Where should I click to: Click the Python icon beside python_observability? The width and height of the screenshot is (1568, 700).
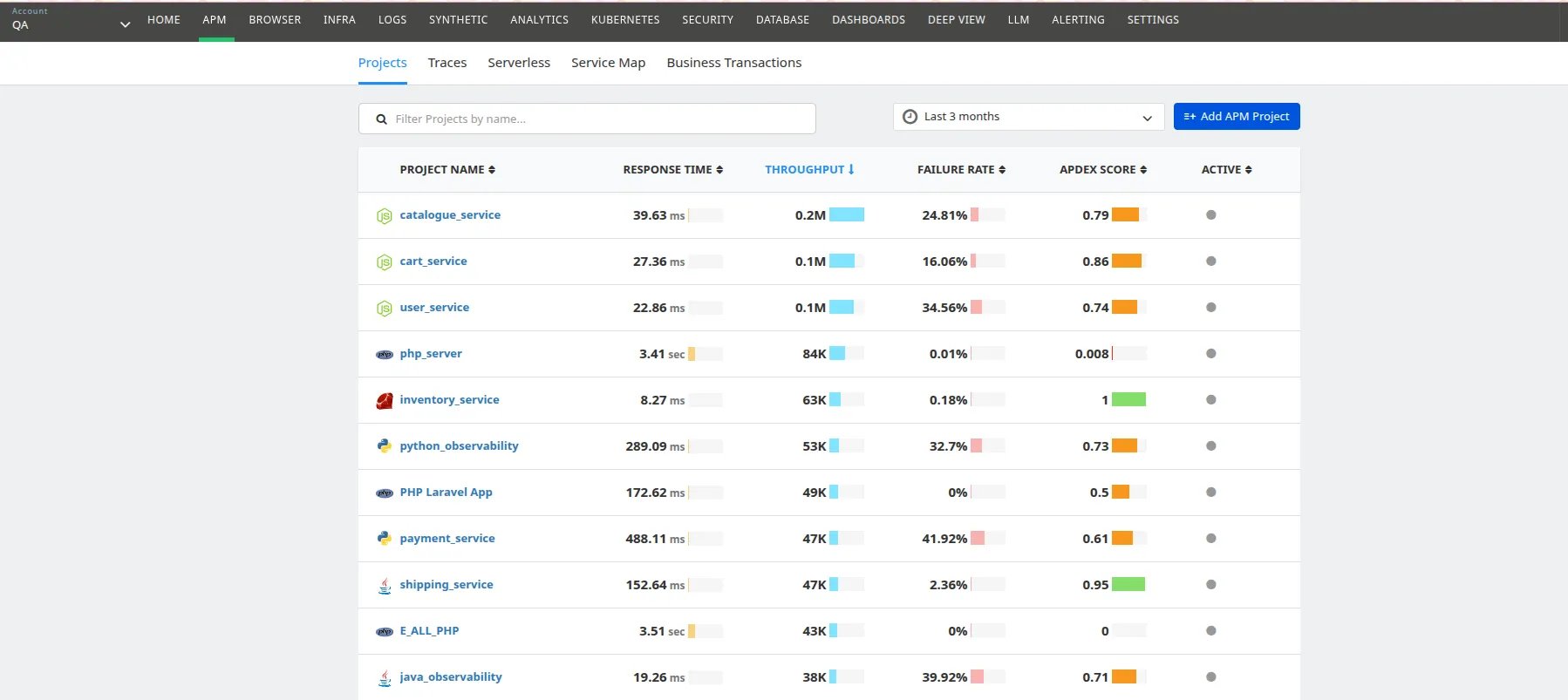pyautogui.click(x=384, y=445)
